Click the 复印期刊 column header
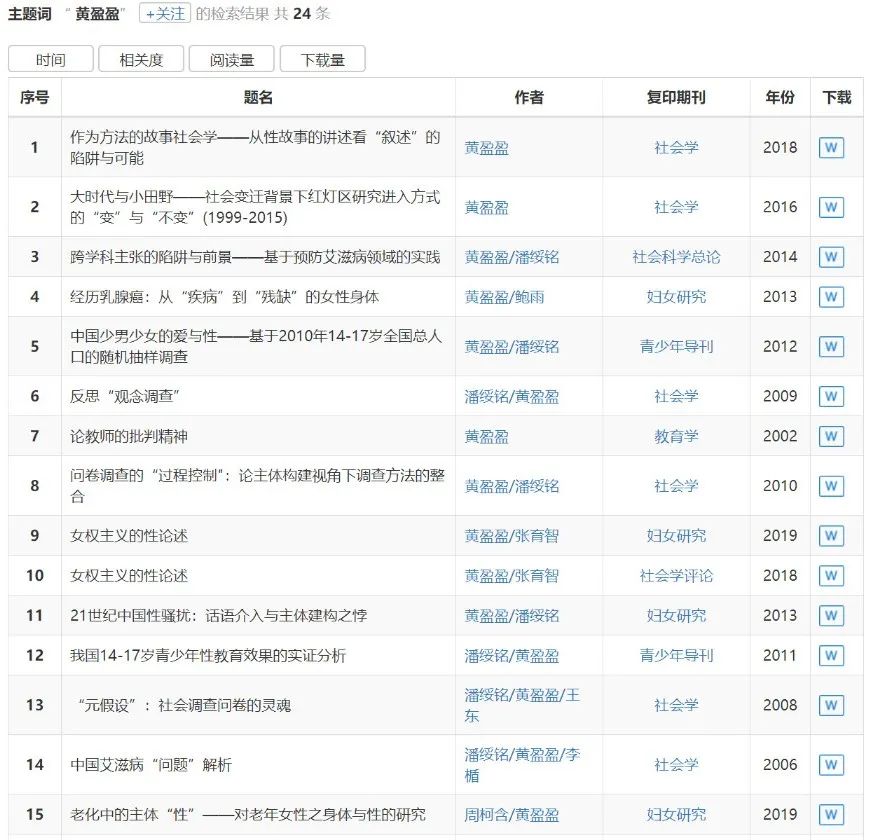Screen dimensions: 881x840 [676, 97]
